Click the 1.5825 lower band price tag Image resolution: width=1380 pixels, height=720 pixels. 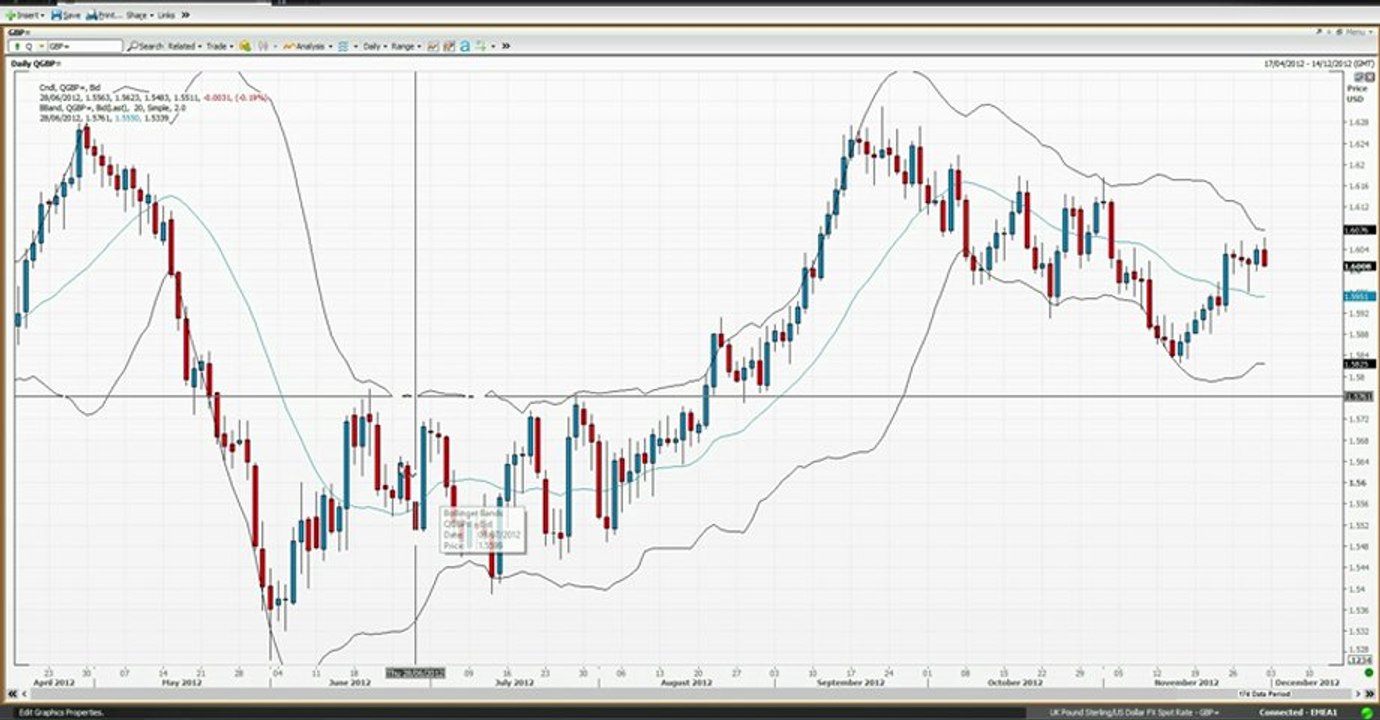tap(1361, 364)
